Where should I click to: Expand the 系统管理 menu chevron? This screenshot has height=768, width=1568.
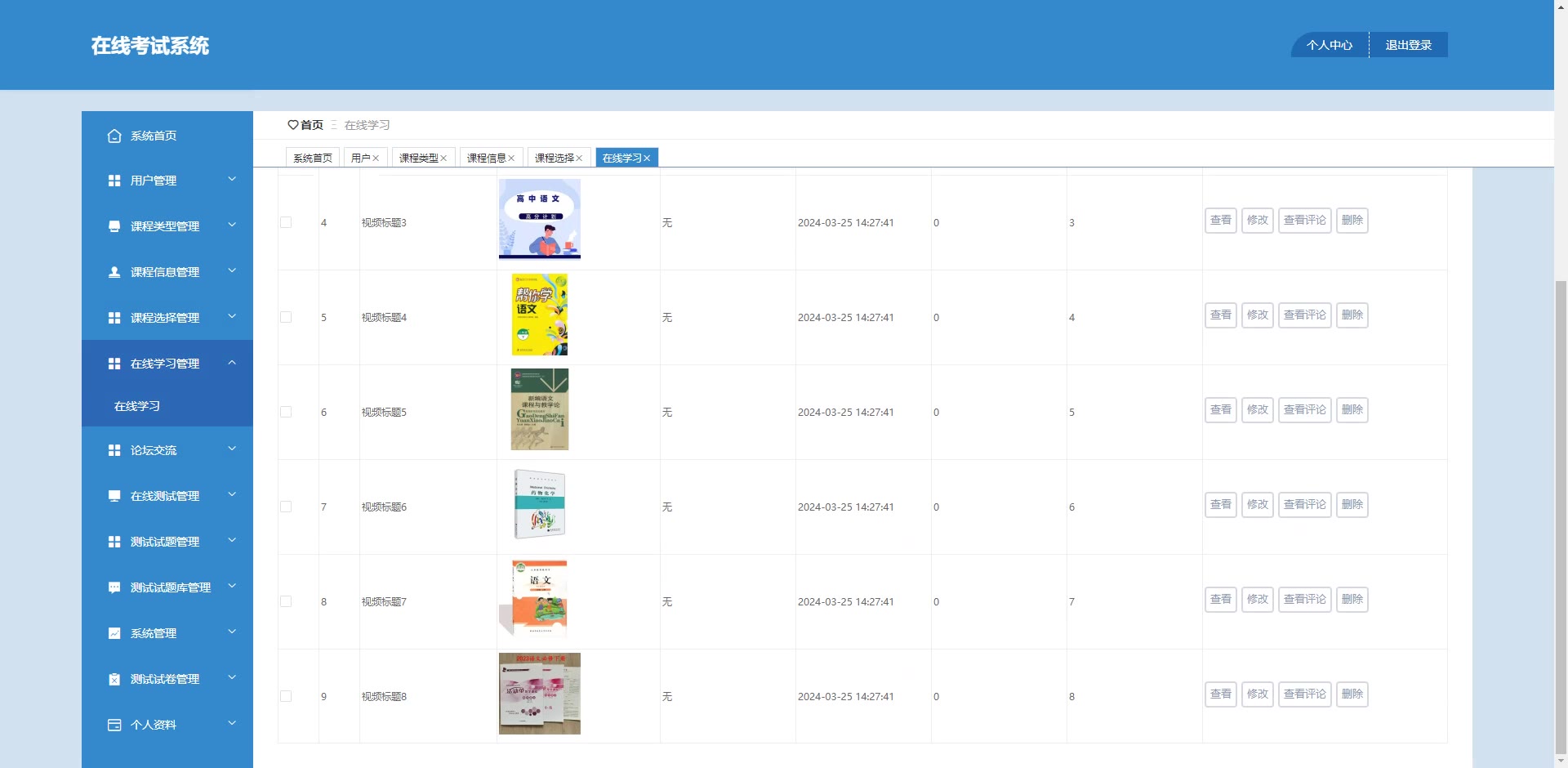[x=232, y=632]
